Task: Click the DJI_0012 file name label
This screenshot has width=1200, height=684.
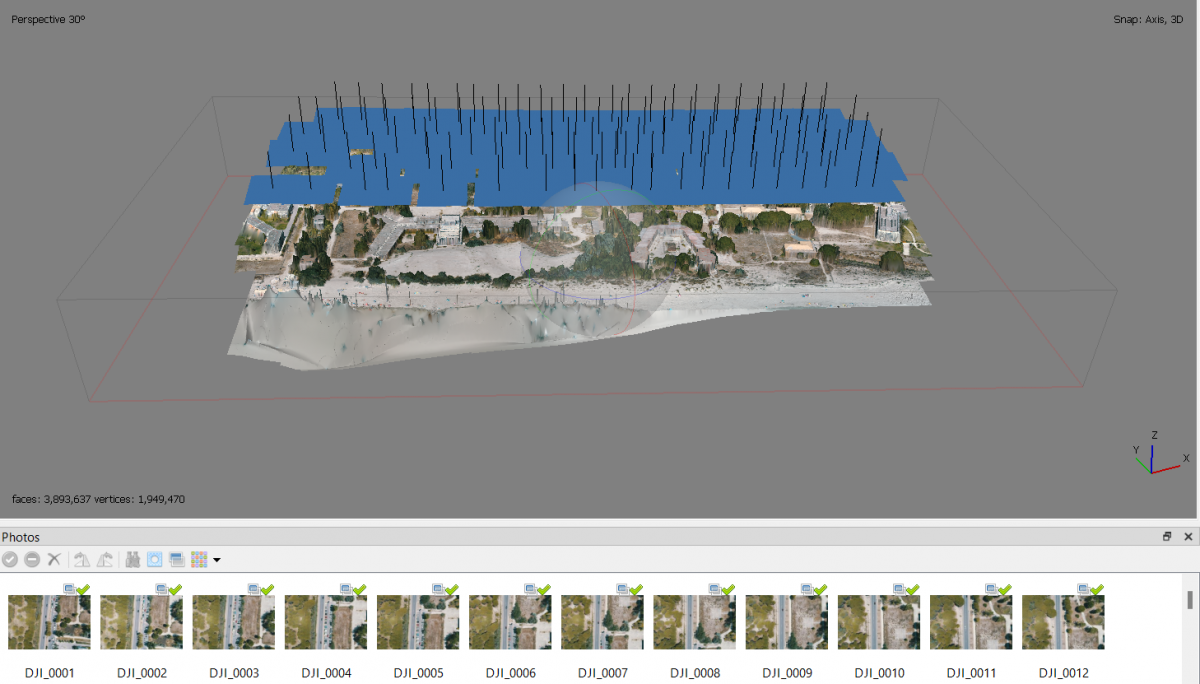Action: coord(1062,673)
